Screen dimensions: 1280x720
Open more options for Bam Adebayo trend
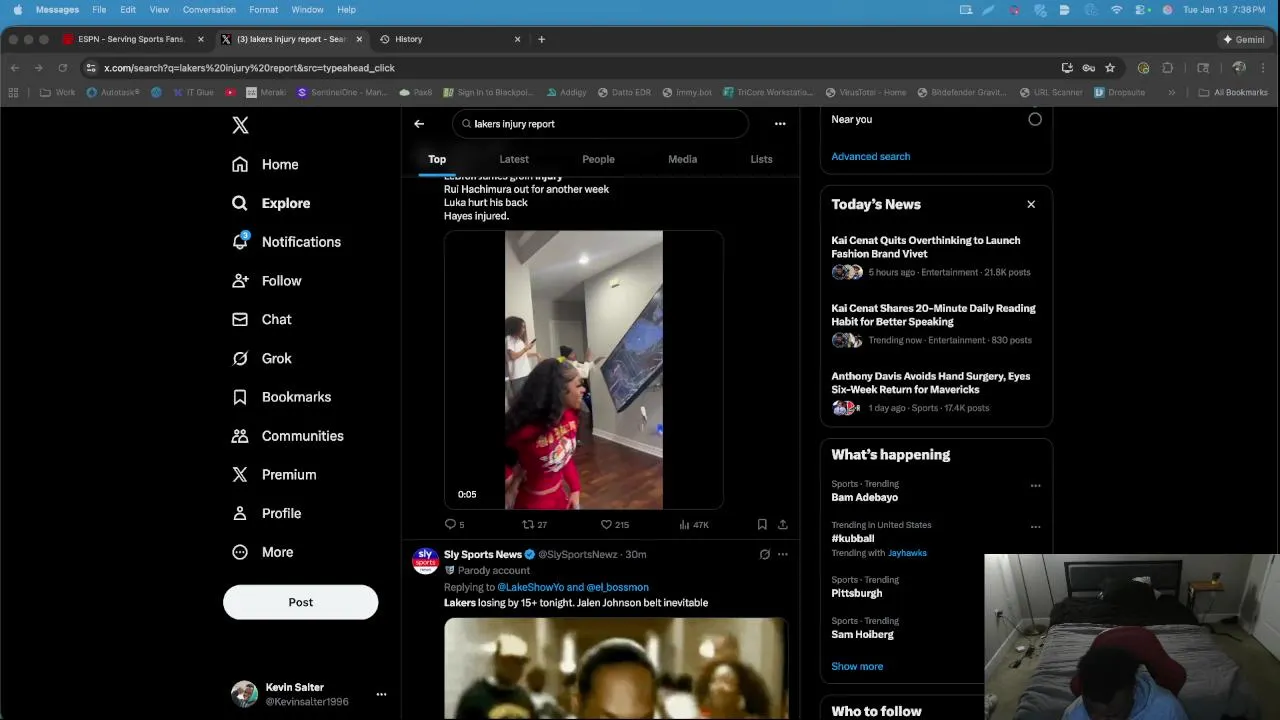pos(1036,486)
